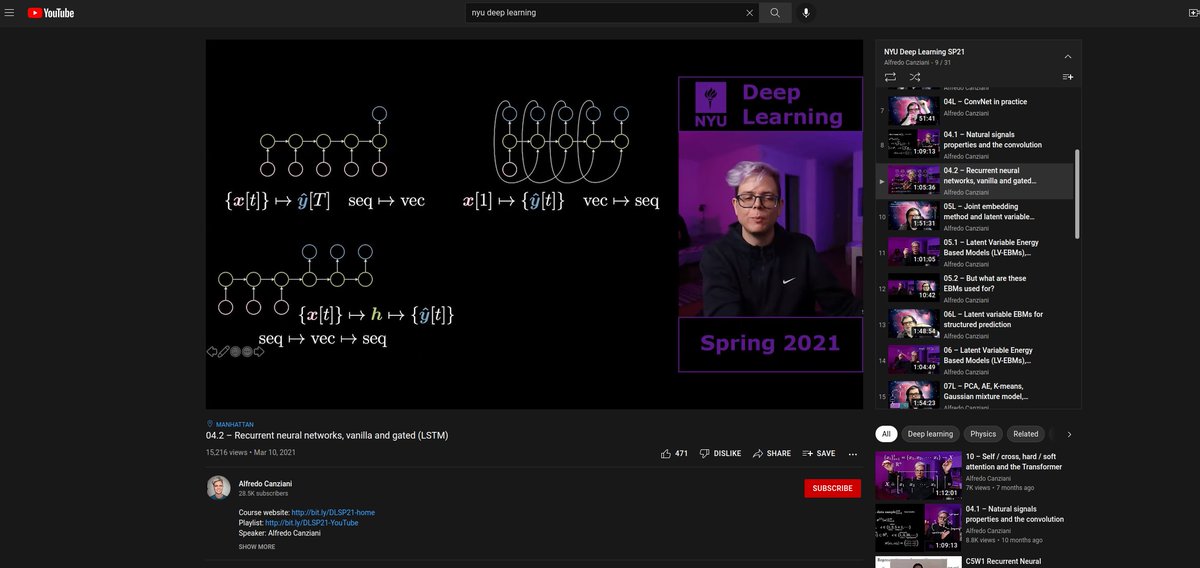Select the Physics filter chip
This screenshot has height=568, width=1200.
[x=983, y=434]
